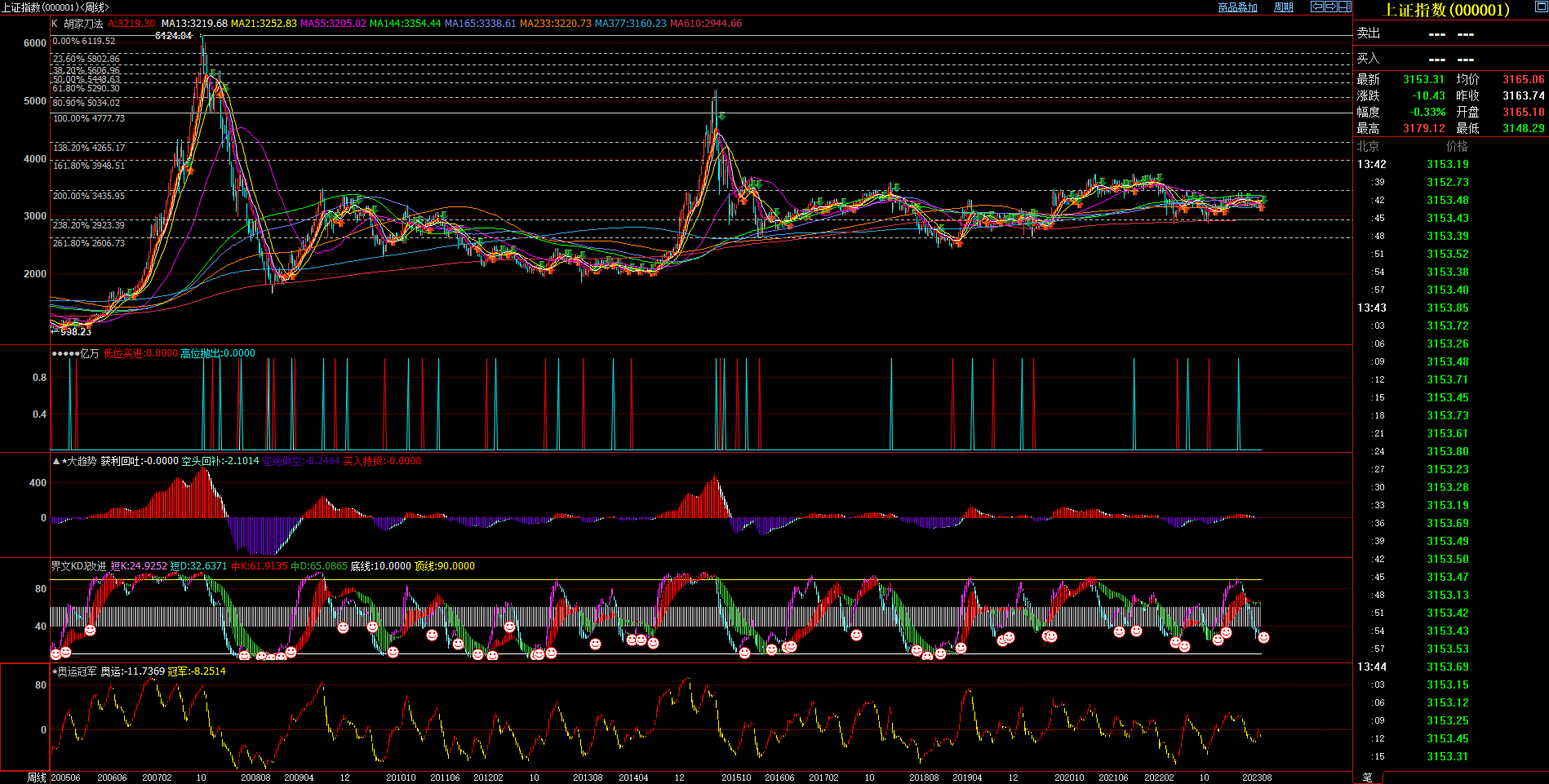Screen dimensions: 1549x784
Task: Click the triangle icon before 大趋势 indicator
Action: [x=55, y=461]
